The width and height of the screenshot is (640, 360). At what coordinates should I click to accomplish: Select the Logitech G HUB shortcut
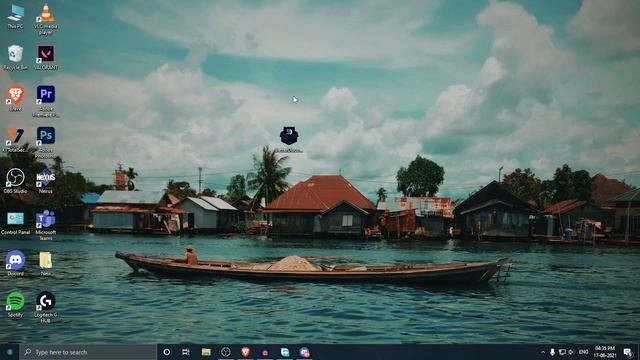(x=46, y=307)
